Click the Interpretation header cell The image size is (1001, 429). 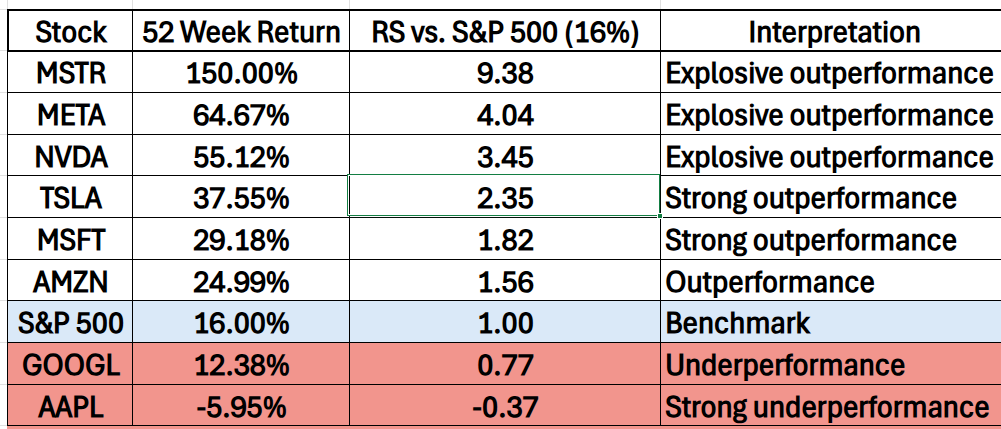(834, 32)
